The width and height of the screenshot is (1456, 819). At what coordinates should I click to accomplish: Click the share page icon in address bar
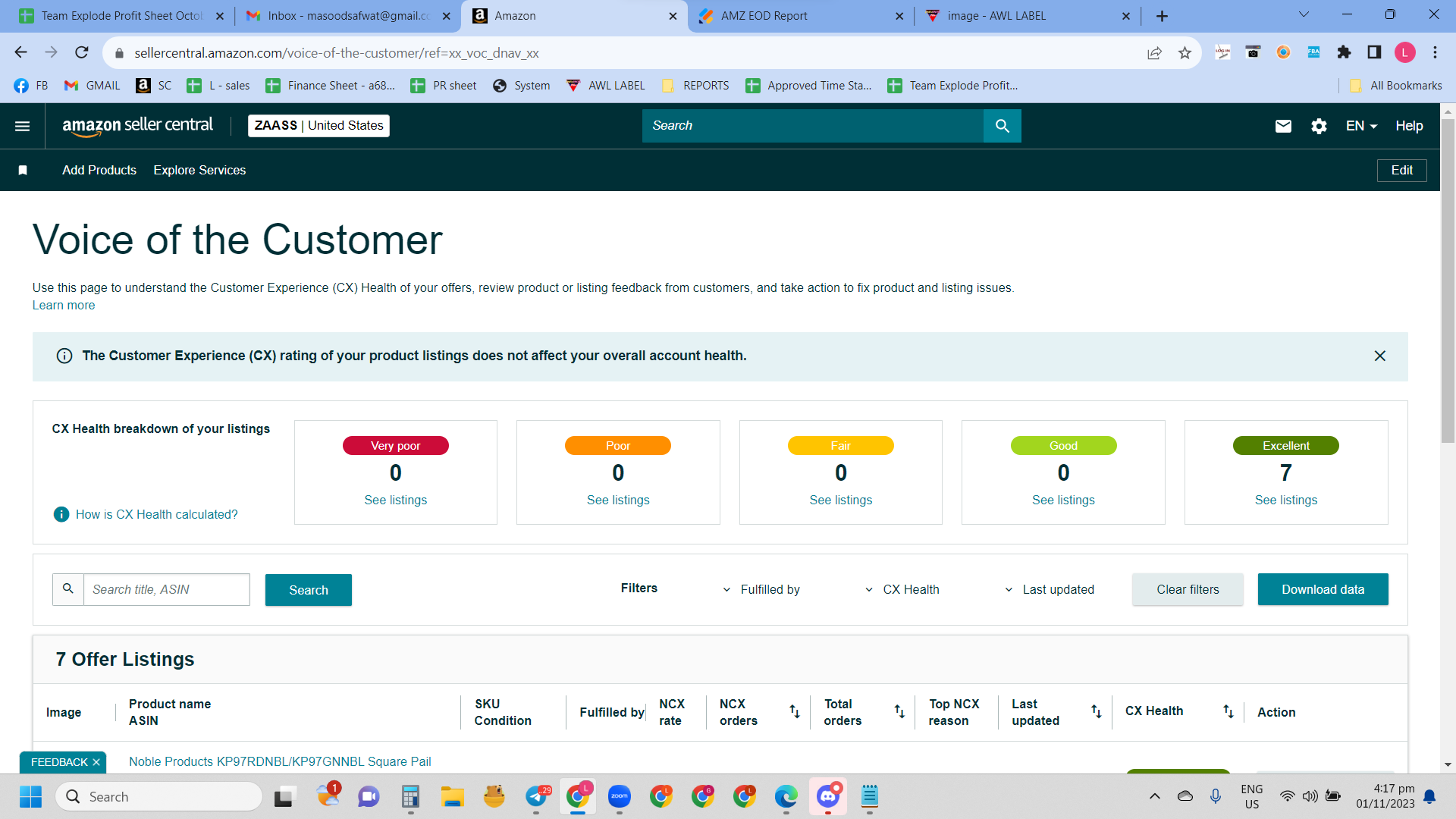tap(1154, 52)
